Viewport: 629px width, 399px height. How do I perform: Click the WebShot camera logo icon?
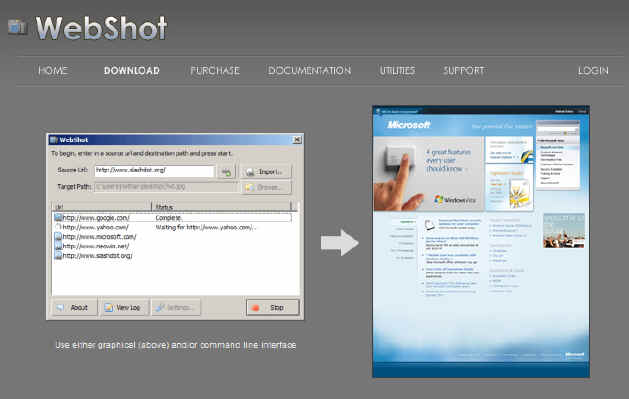[x=17, y=27]
